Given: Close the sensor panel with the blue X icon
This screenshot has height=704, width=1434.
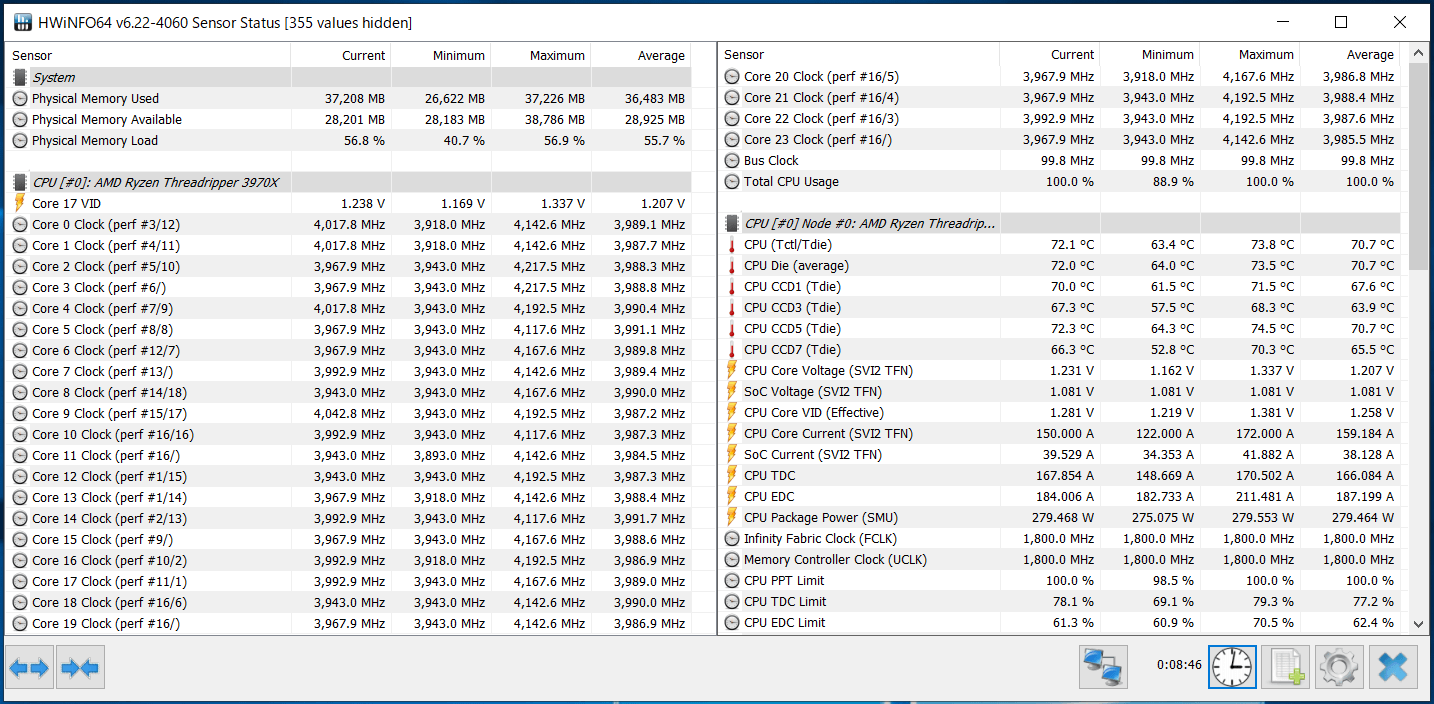Looking at the screenshot, I should [1392, 667].
